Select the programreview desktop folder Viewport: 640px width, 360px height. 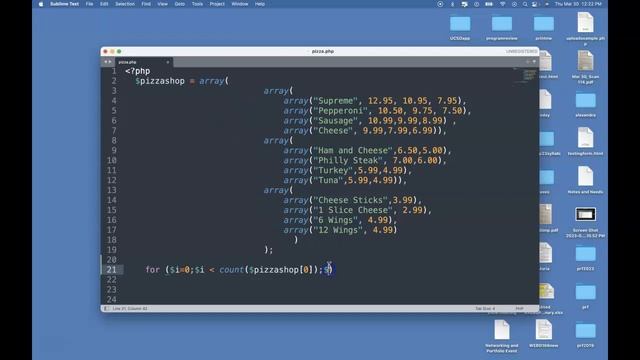tap(502, 28)
